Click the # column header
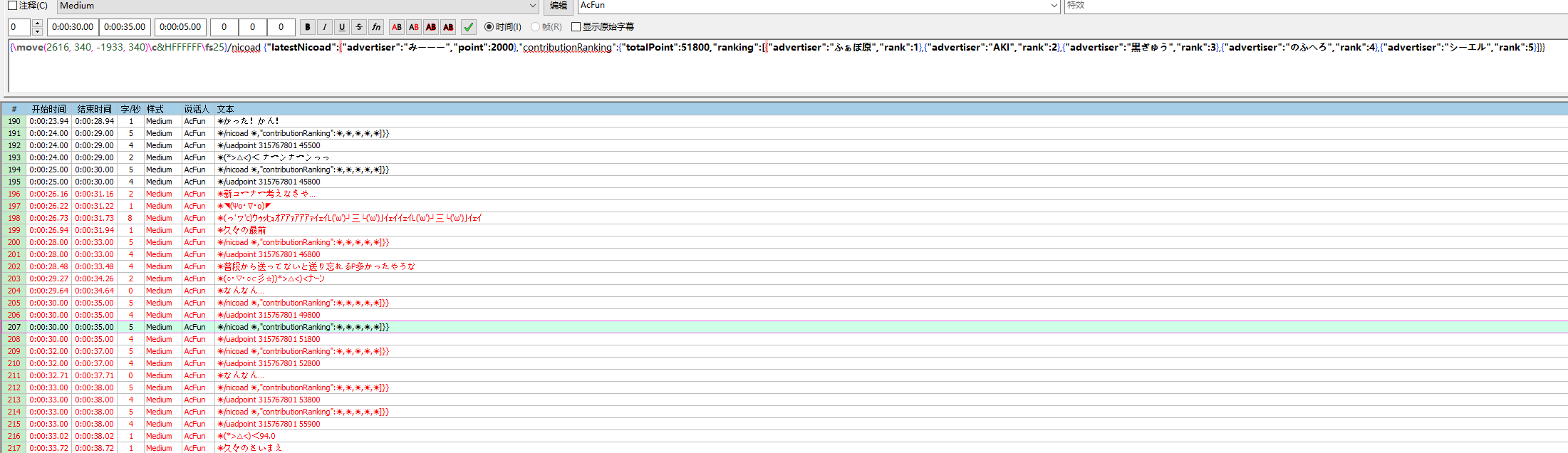The image size is (1568, 453). tap(14, 109)
